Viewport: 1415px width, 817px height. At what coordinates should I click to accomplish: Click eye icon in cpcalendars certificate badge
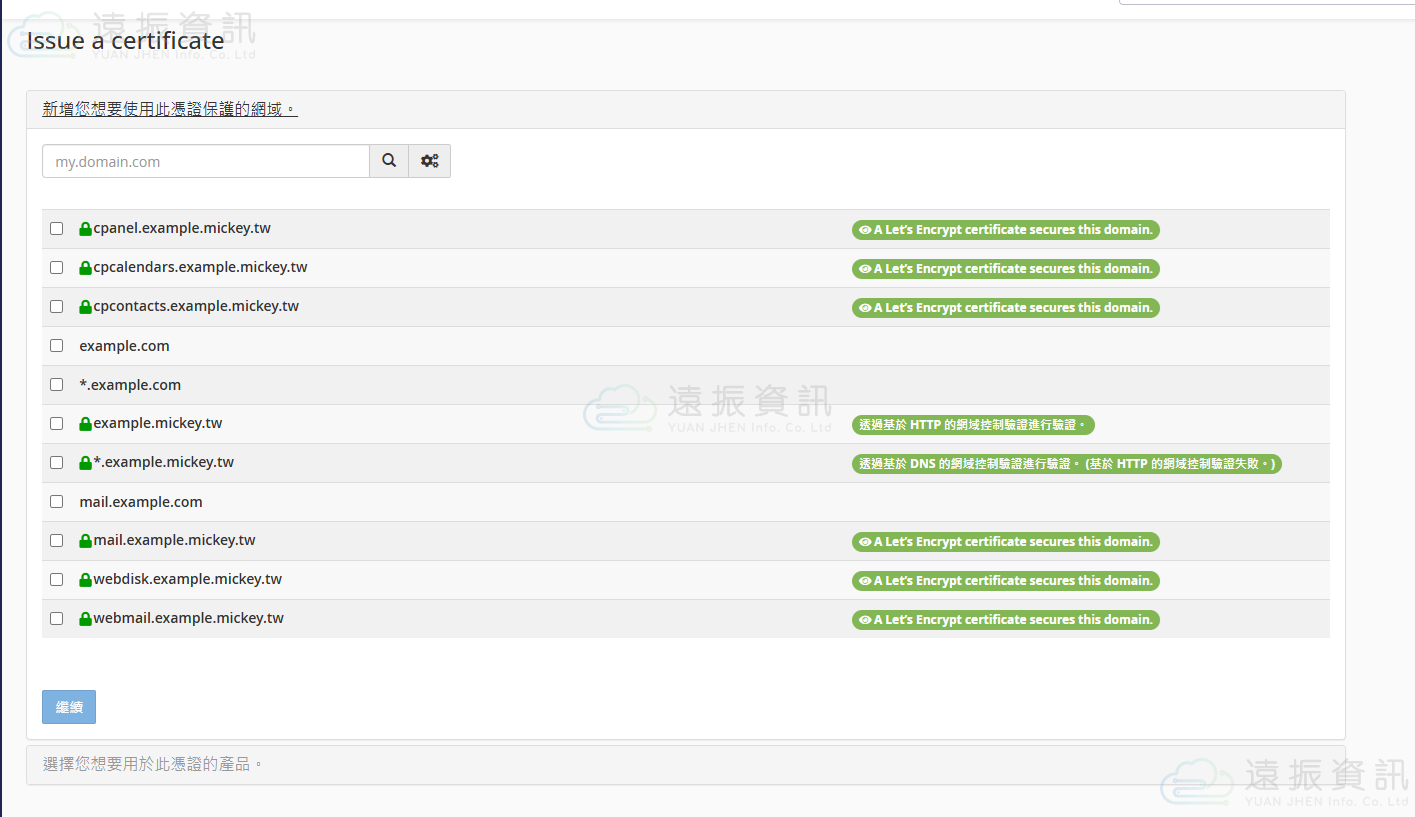tap(865, 269)
